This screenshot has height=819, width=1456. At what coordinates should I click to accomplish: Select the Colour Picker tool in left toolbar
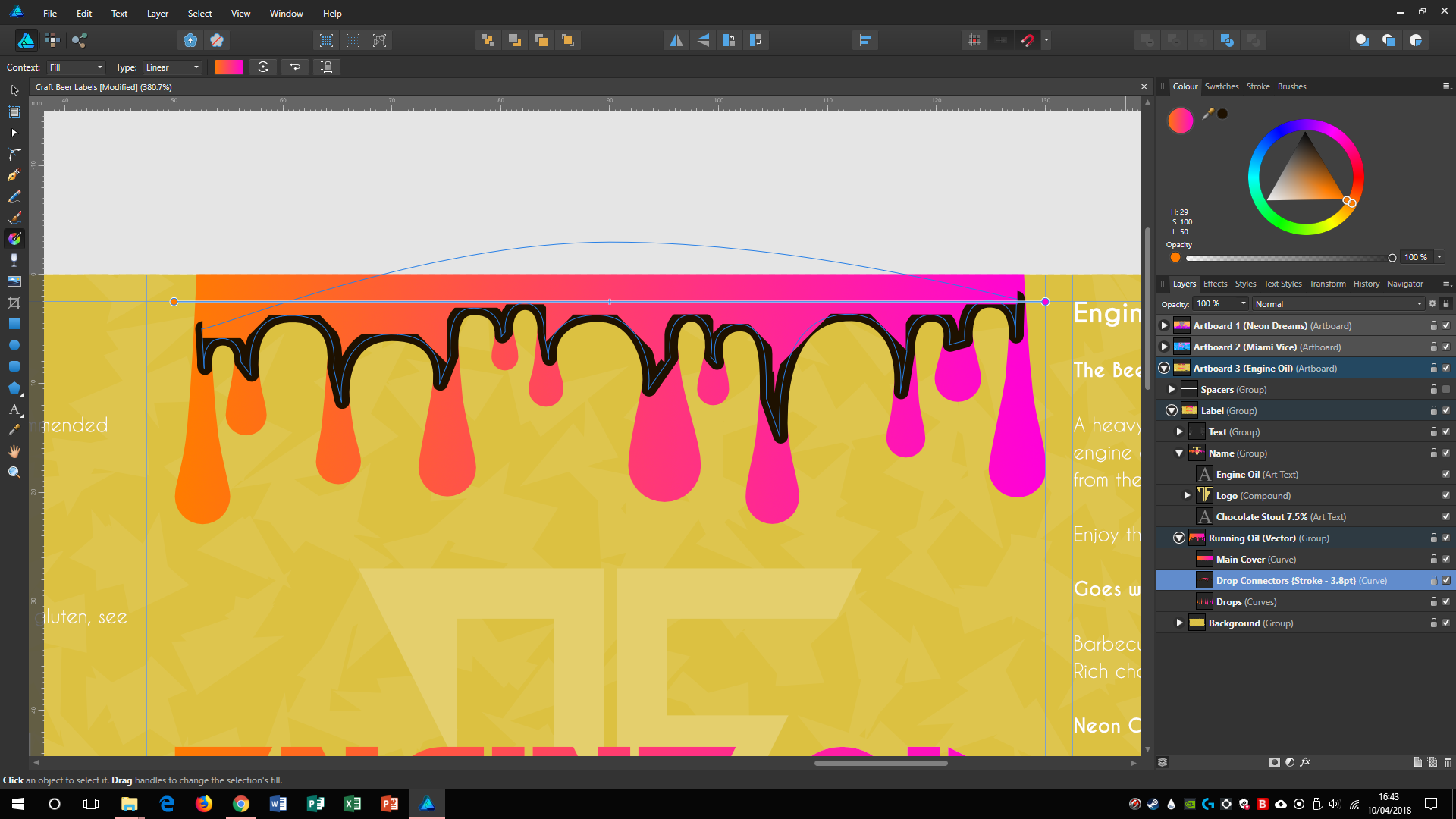(x=14, y=430)
